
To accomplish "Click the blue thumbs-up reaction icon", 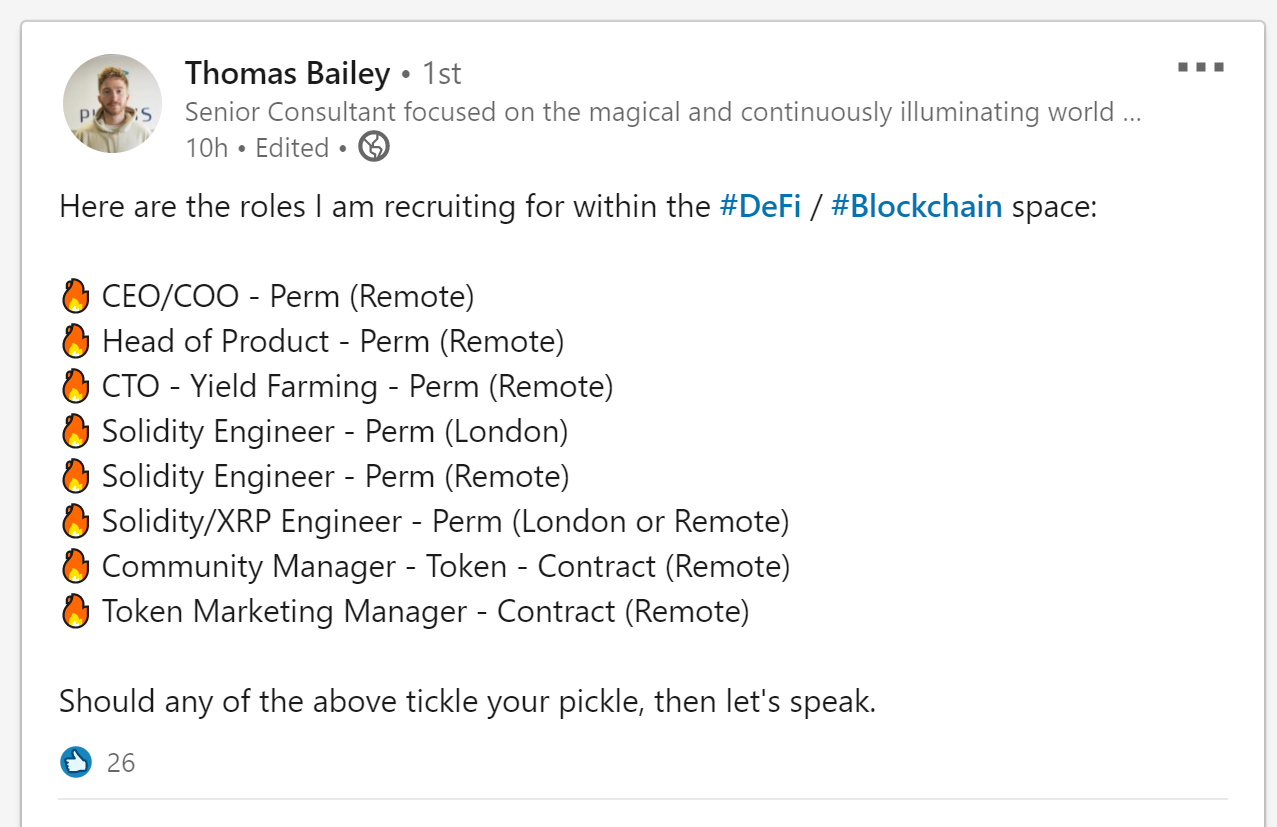I will [76, 763].
